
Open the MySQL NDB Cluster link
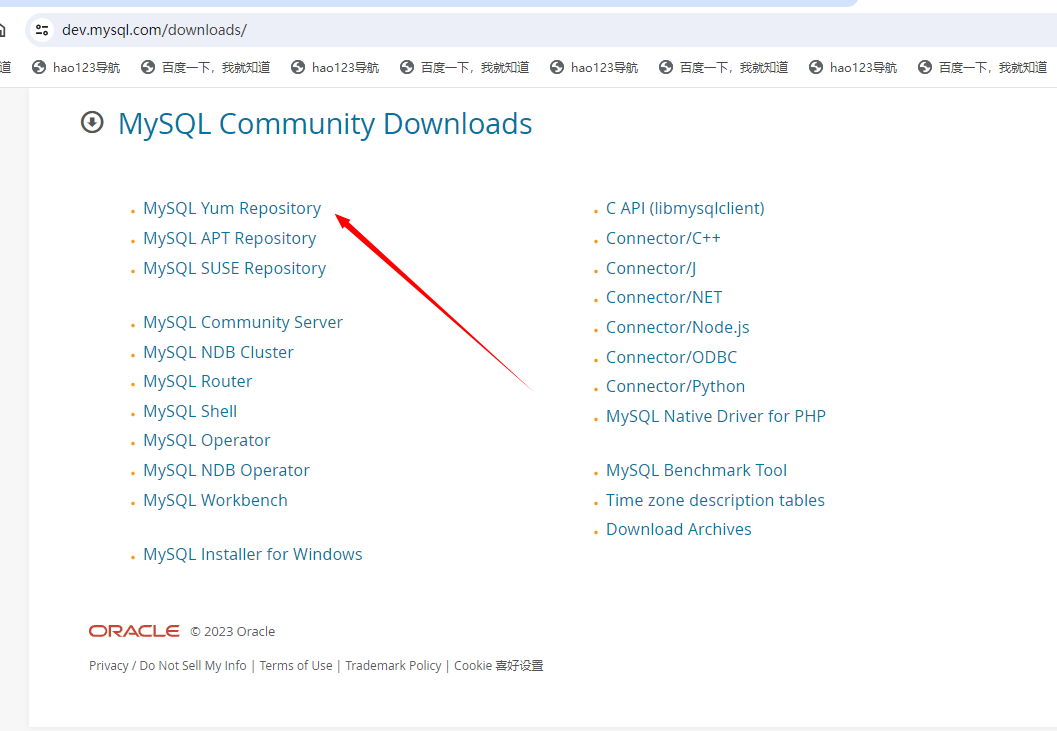[x=218, y=352]
